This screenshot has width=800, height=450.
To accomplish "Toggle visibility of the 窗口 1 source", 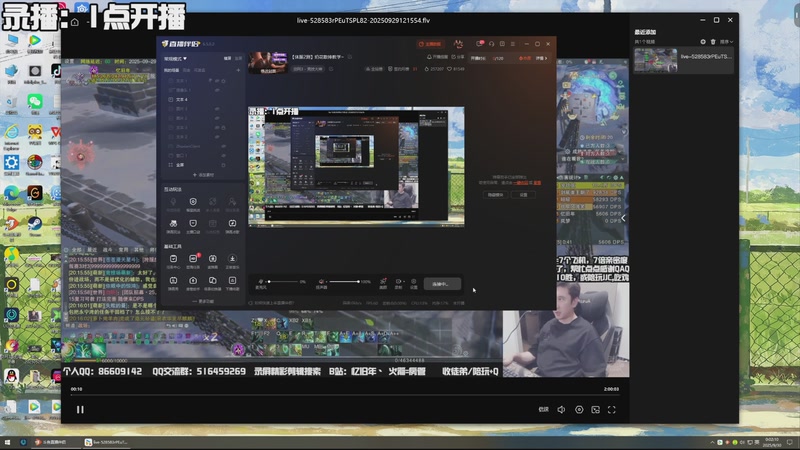I will tap(223, 156).
